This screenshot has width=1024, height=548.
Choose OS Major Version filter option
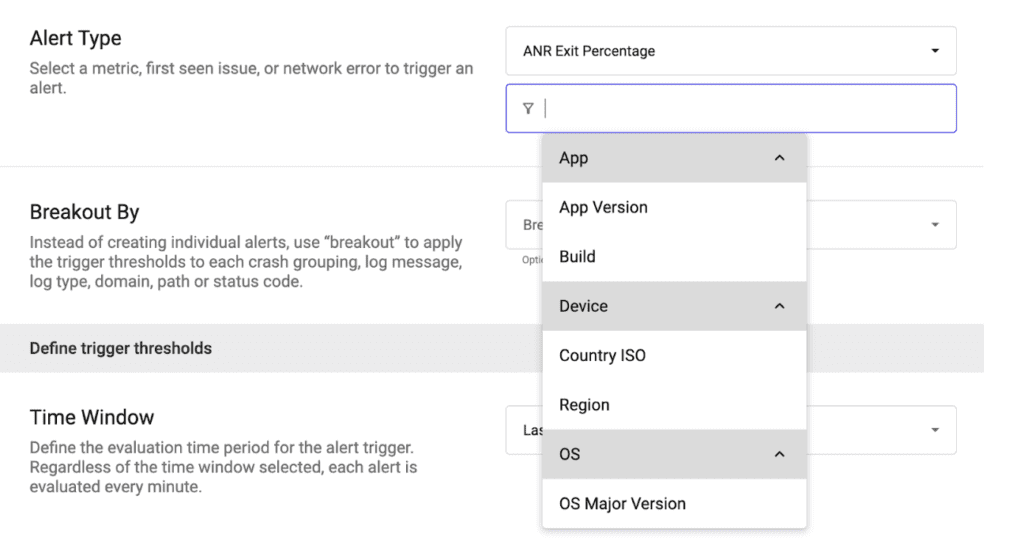pyautogui.click(x=622, y=504)
